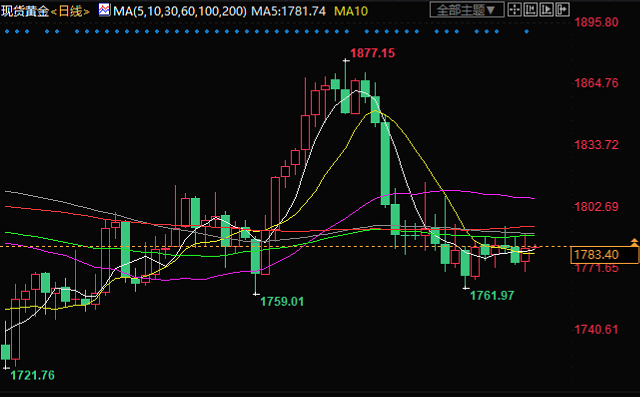Click the right arrow beside 日线
Image resolution: width=640 pixels, height=397 pixels.
point(86,11)
